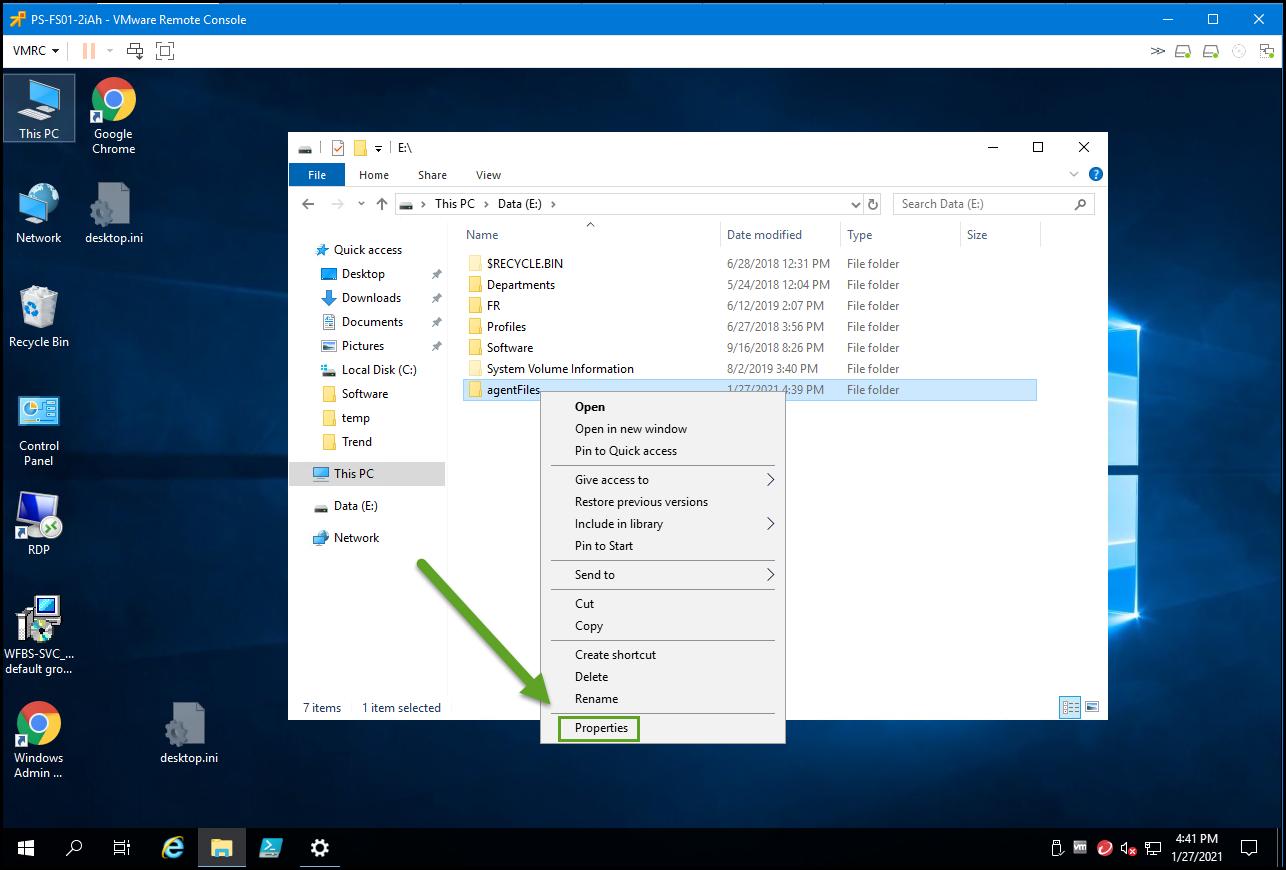
Task: Click Properties in the context menu
Action: pos(601,728)
